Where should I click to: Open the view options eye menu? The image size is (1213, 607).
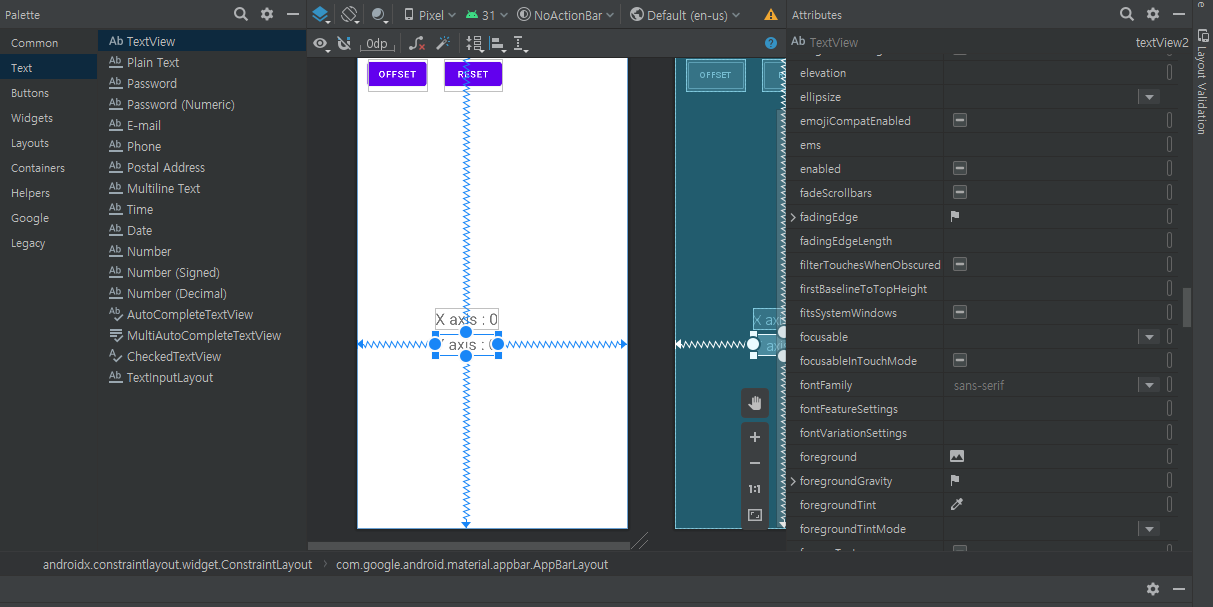(321, 44)
